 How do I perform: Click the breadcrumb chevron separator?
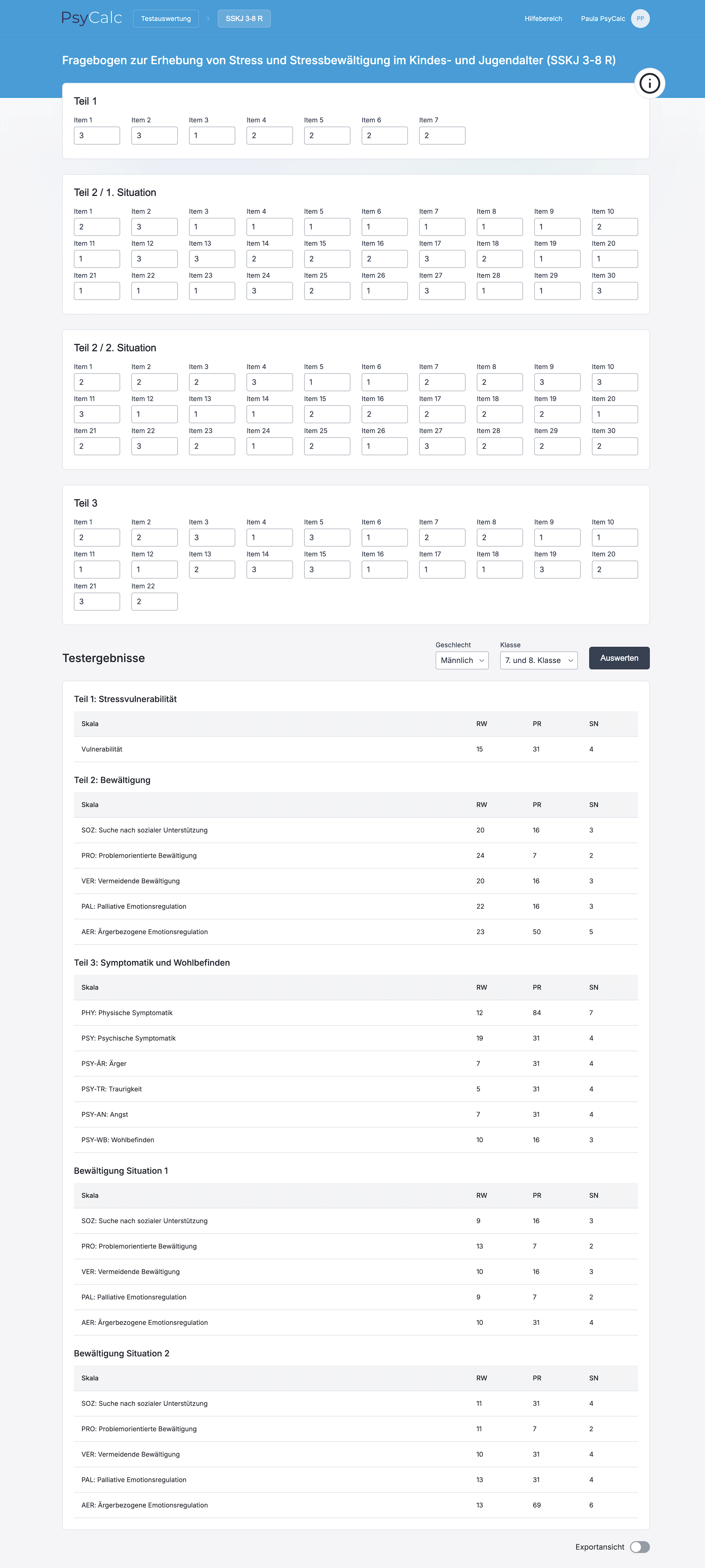click(208, 19)
